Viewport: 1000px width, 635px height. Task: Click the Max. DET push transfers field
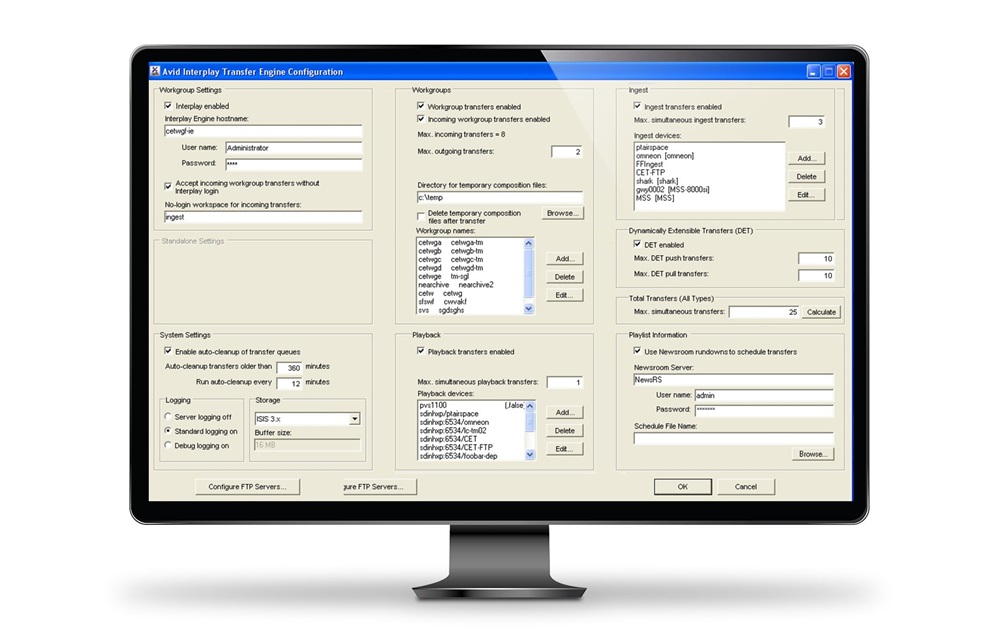click(x=816, y=259)
